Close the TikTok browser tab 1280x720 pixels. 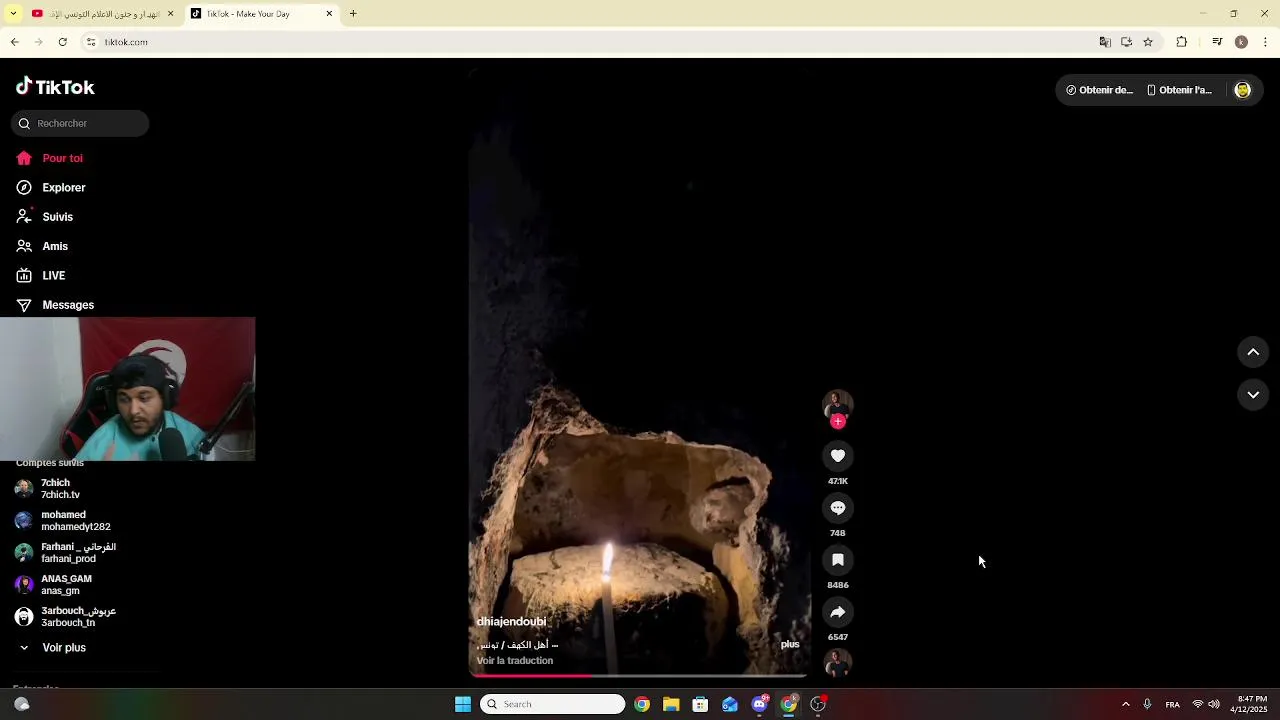329,14
